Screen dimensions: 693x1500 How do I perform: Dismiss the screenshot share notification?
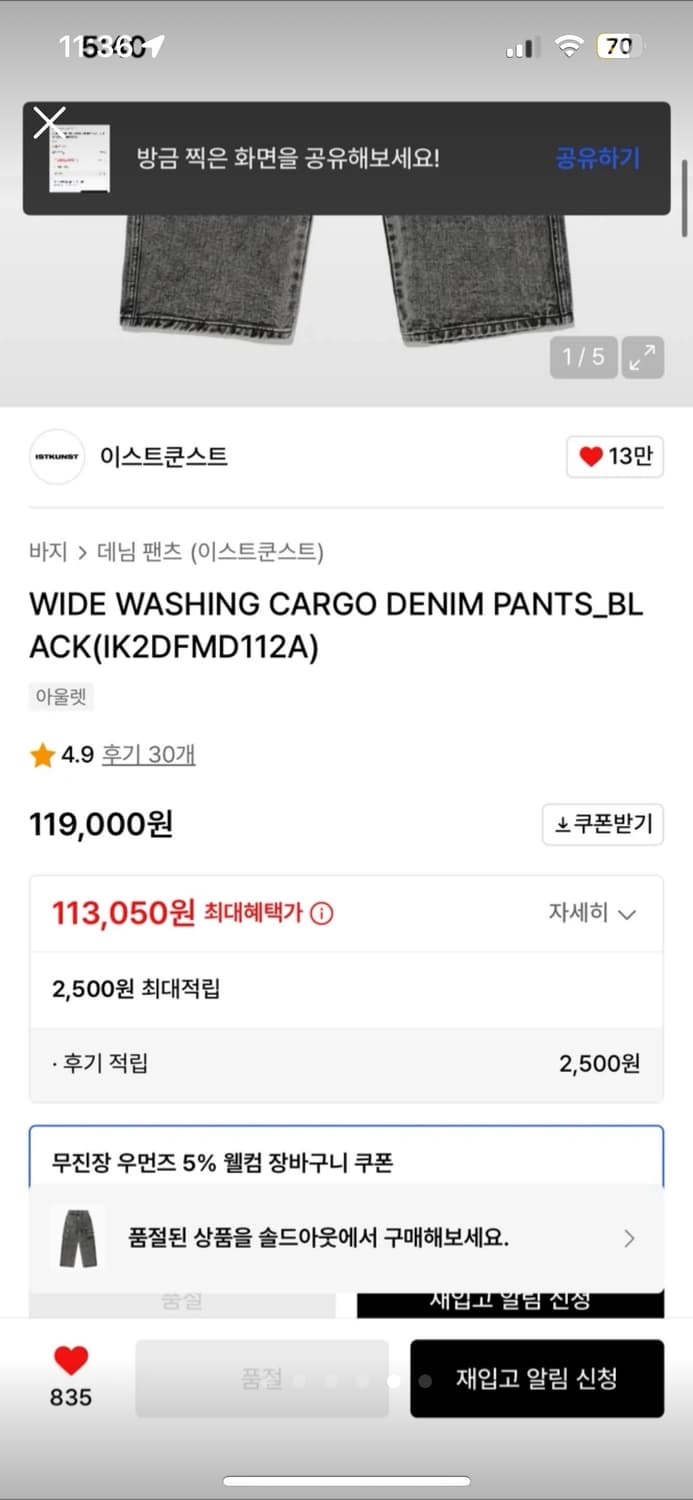(x=48, y=121)
